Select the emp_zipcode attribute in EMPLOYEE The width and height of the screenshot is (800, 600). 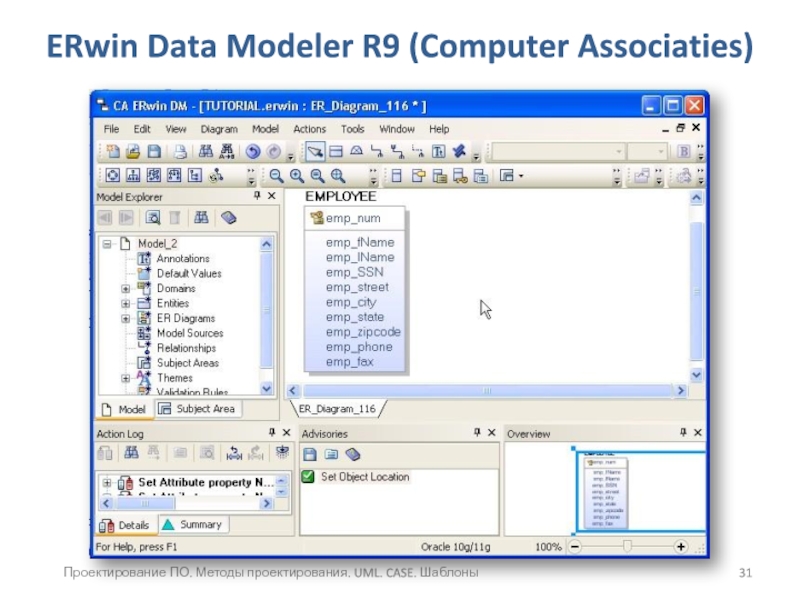363,332
